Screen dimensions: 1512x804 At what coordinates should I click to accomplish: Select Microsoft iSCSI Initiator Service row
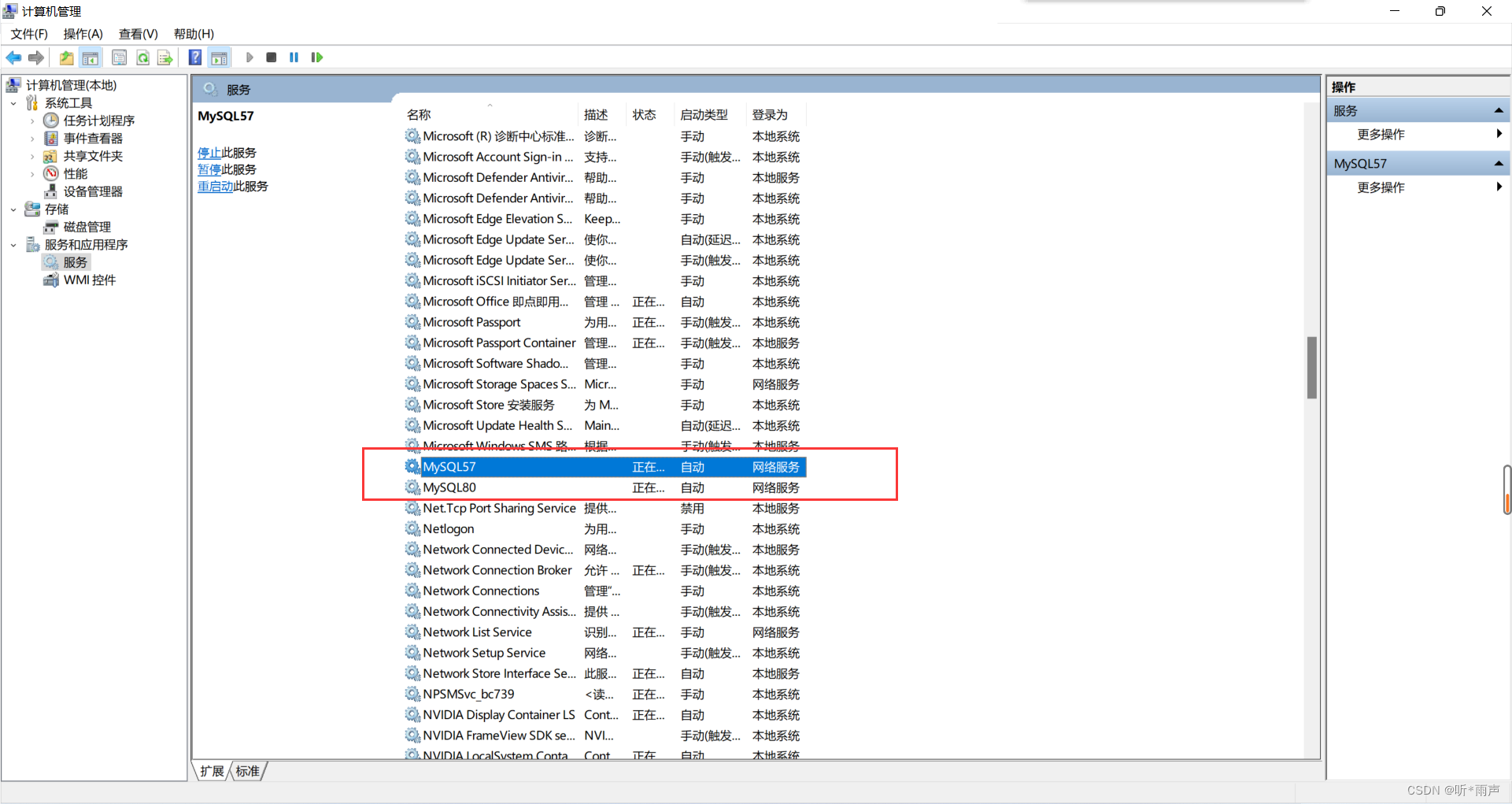(x=604, y=281)
